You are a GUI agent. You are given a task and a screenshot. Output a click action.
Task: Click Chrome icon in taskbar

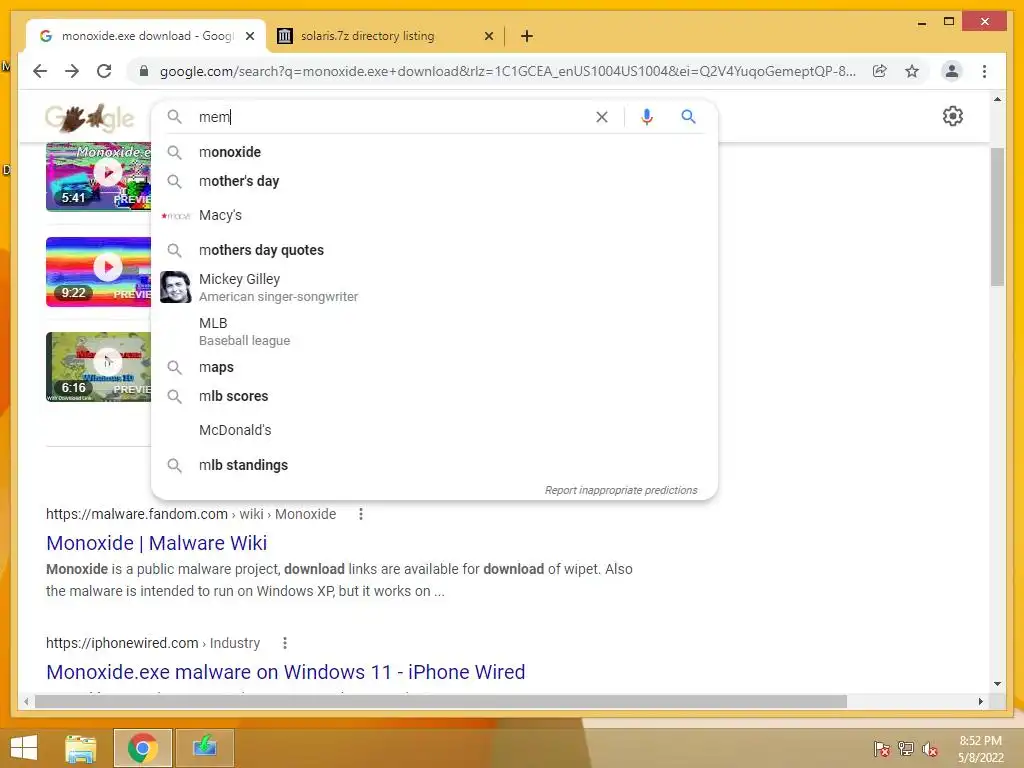click(x=142, y=748)
